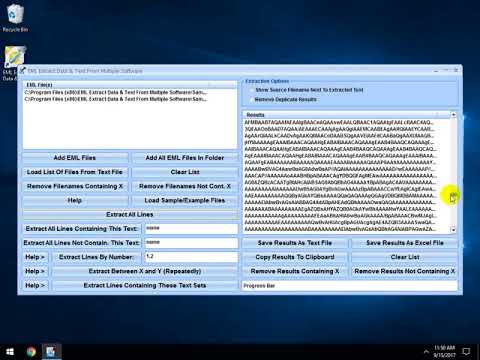Open Google Chrome from the taskbar
Image resolution: width=480 pixels, height=360 pixels.
click(31, 352)
